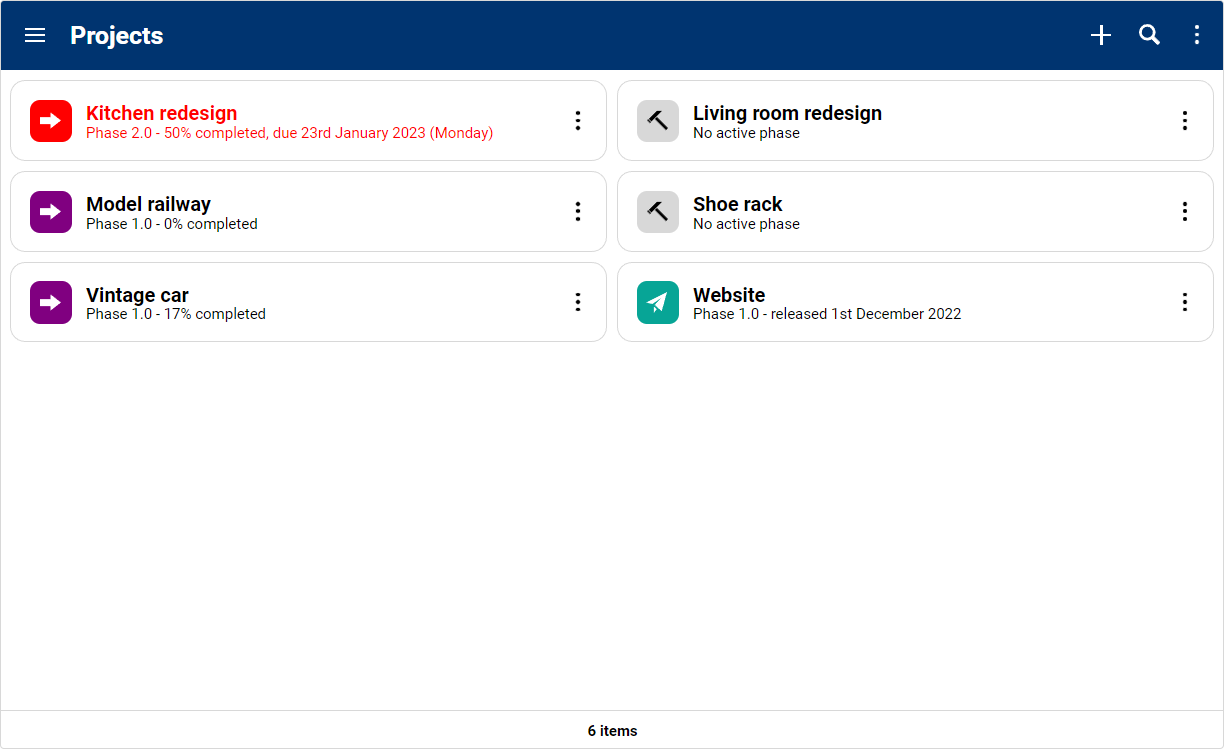The width and height of the screenshot is (1224, 749).
Task: Click the purple arrow icon for Vintage car
Action: pyautogui.click(x=51, y=303)
